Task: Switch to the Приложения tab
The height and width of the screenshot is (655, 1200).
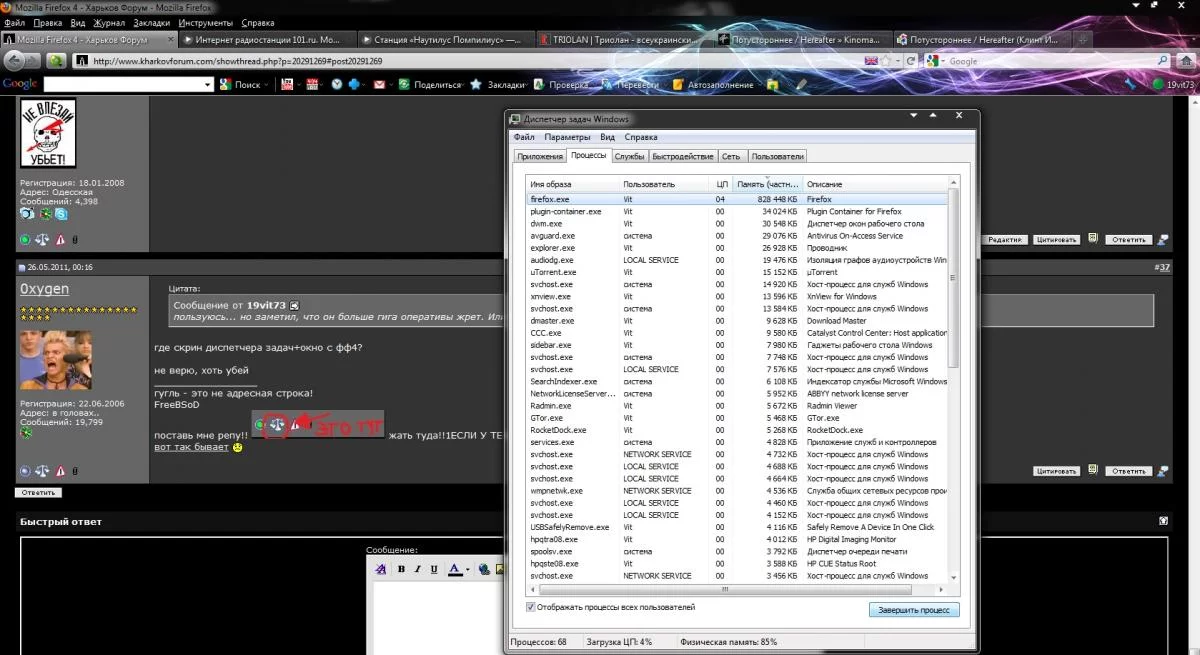Action: click(x=540, y=156)
